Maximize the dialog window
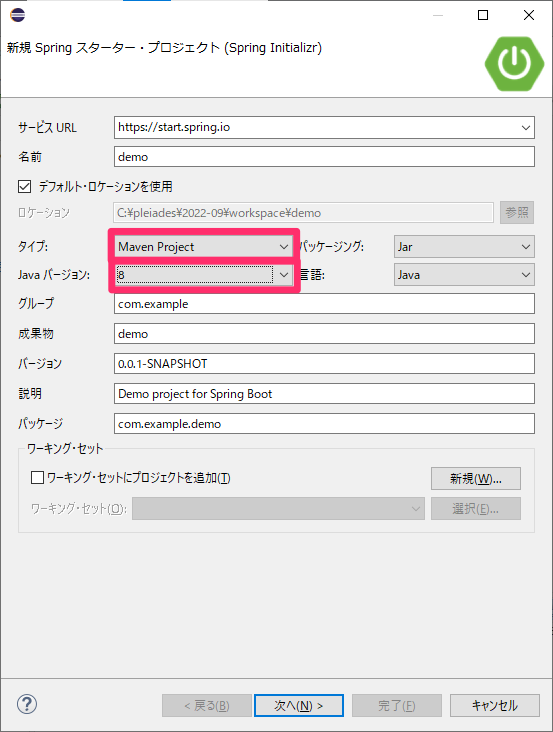This screenshot has width=553, height=732. tap(483, 15)
